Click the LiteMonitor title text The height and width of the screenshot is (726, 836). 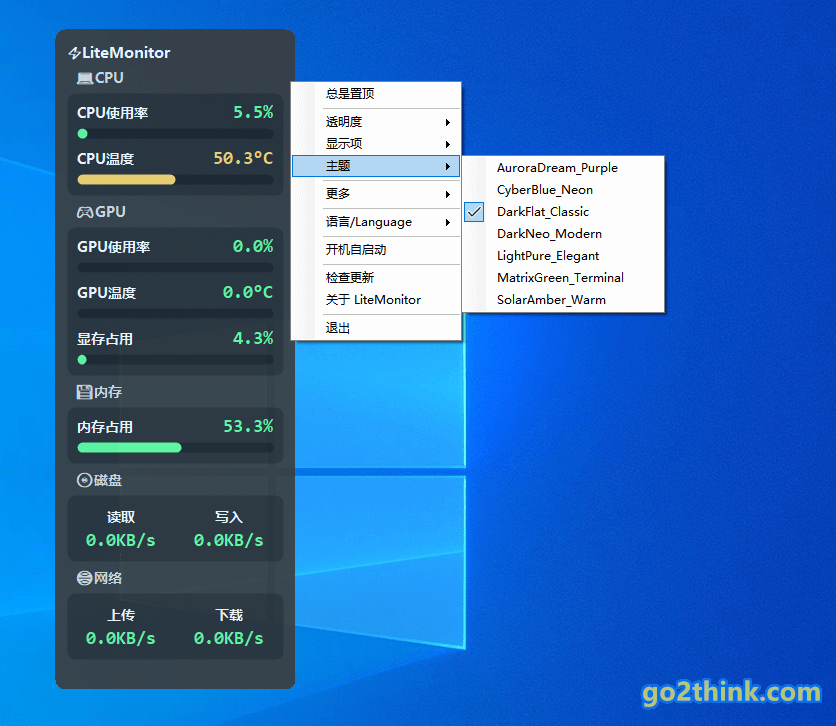126,53
